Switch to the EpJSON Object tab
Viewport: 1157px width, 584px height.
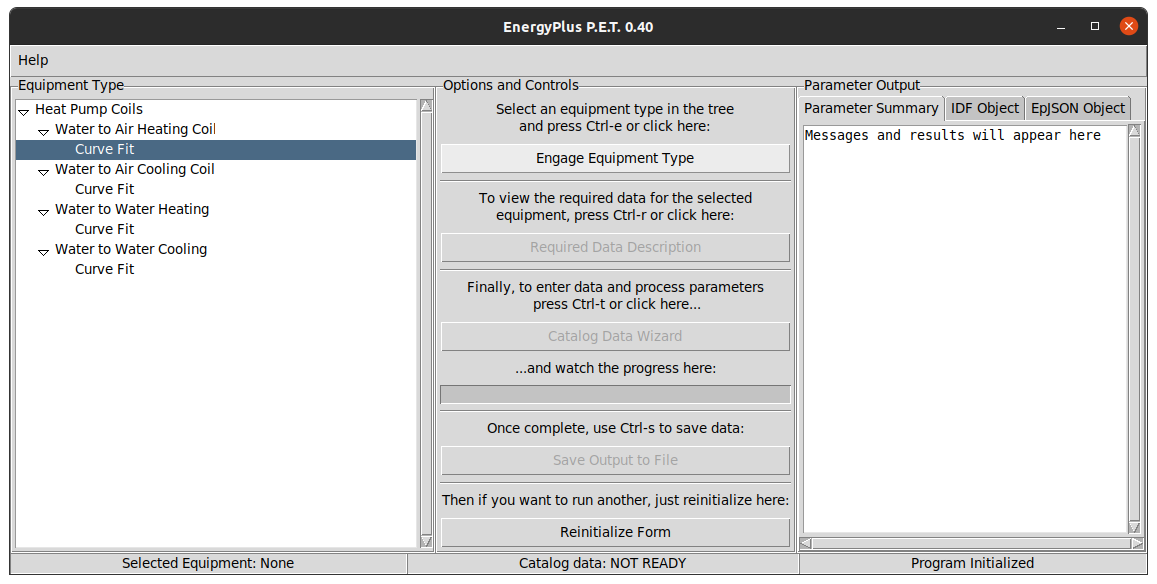[1077, 108]
